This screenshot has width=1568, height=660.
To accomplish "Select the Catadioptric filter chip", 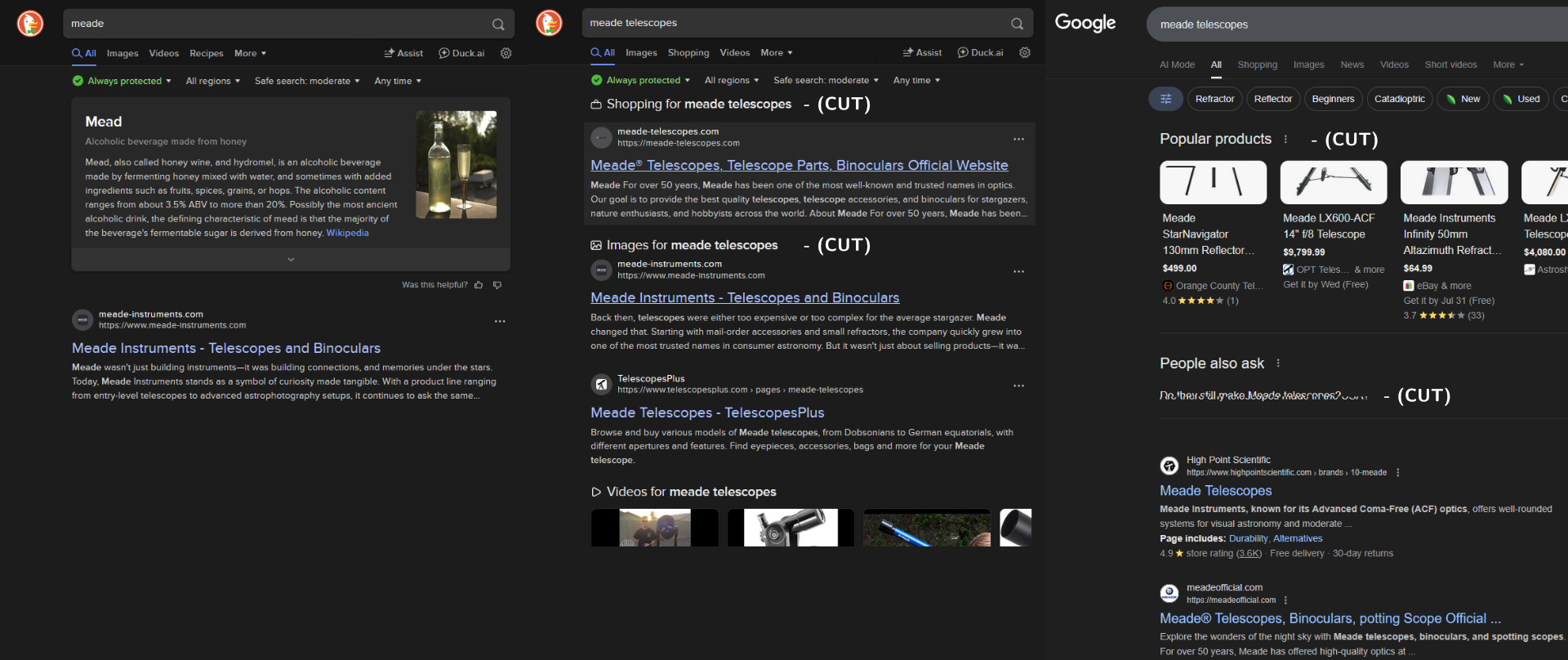I will point(1399,99).
